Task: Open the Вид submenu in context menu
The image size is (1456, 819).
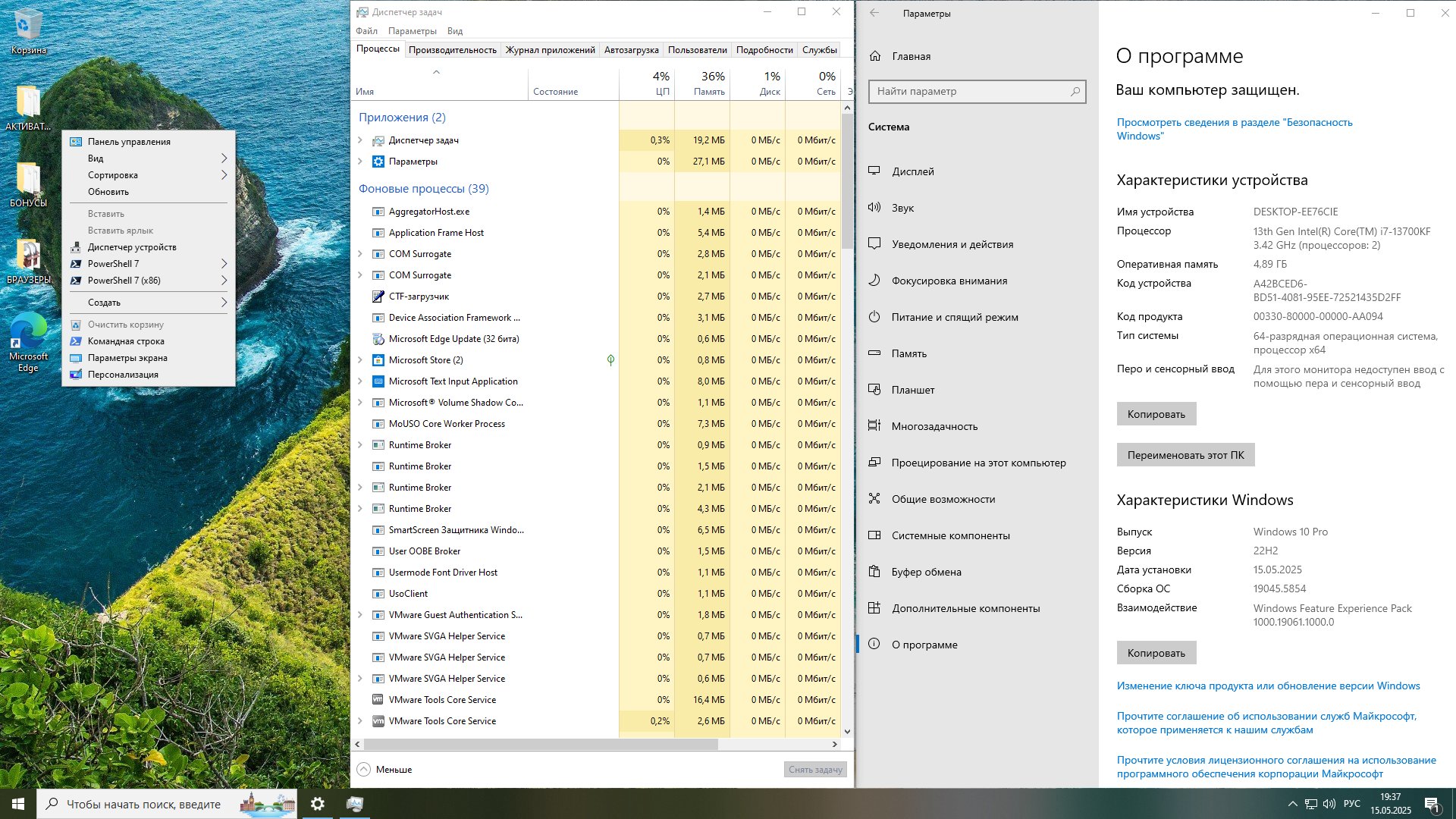Action: (x=149, y=158)
